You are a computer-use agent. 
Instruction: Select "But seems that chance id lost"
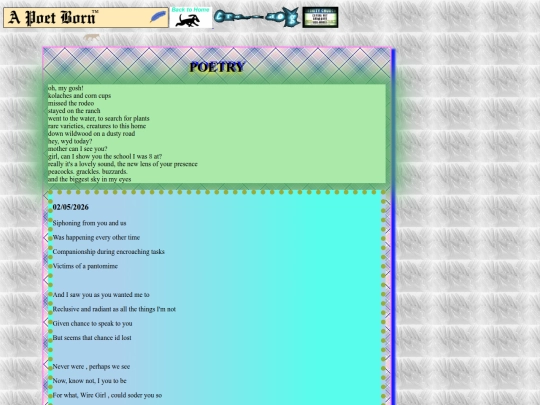click(92, 338)
